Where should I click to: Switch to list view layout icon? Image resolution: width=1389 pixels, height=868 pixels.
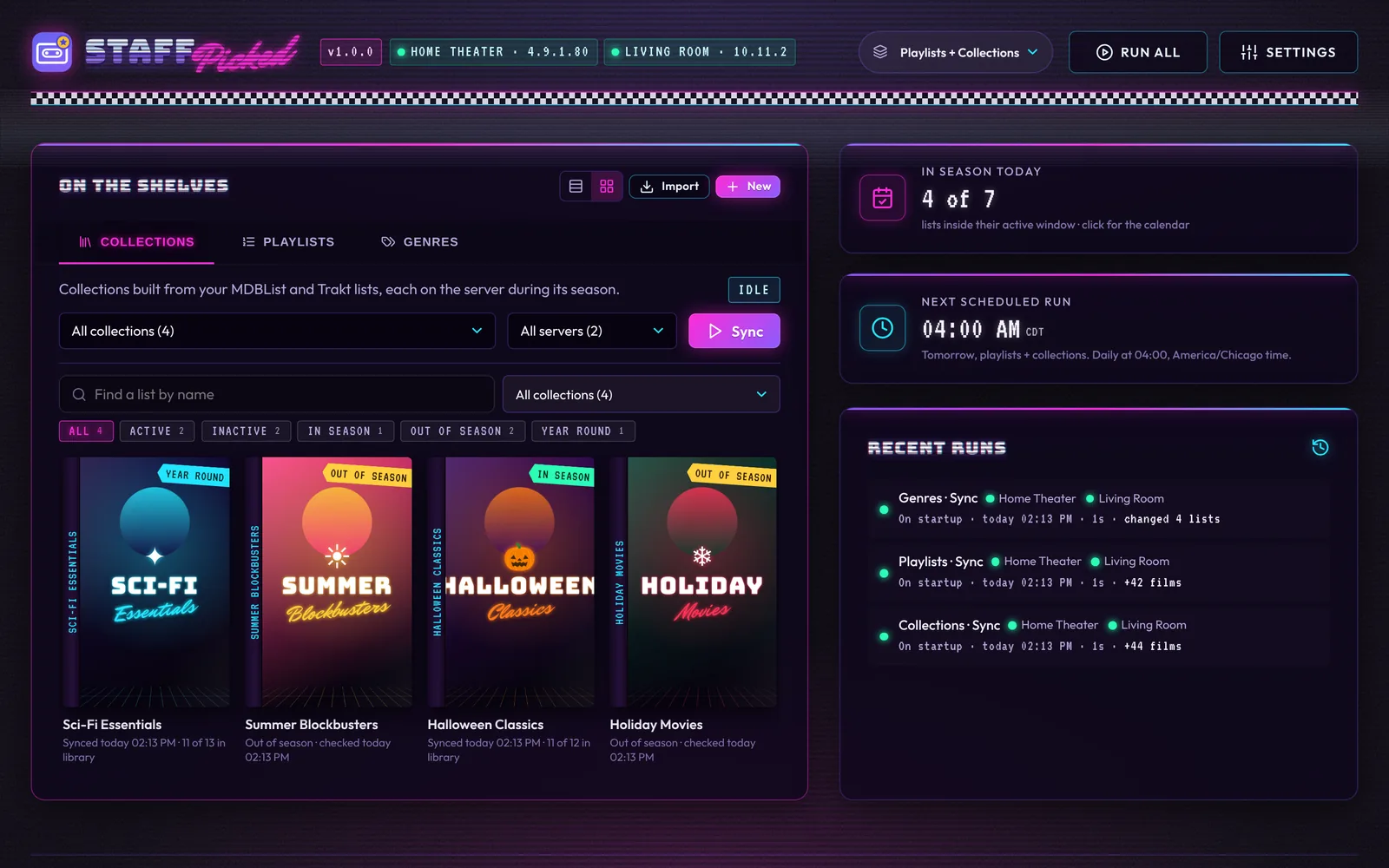coord(576,187)
